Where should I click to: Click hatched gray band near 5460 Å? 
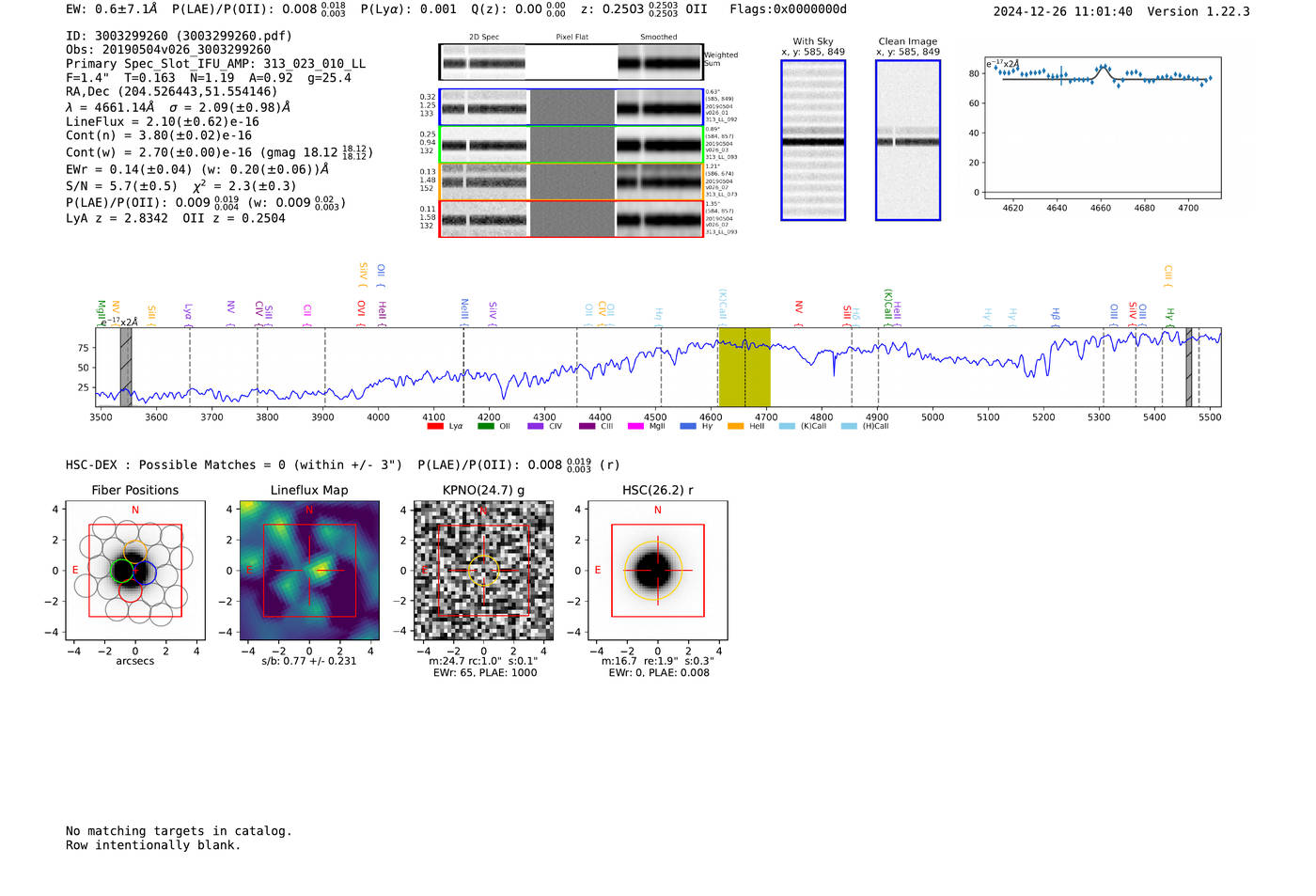[1188, 367]
